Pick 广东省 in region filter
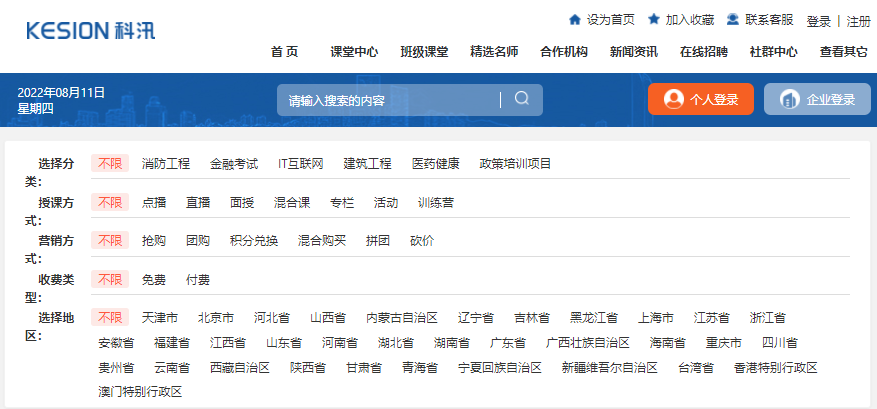This screenshot has height=409, width=877. (x=508, y=343)
